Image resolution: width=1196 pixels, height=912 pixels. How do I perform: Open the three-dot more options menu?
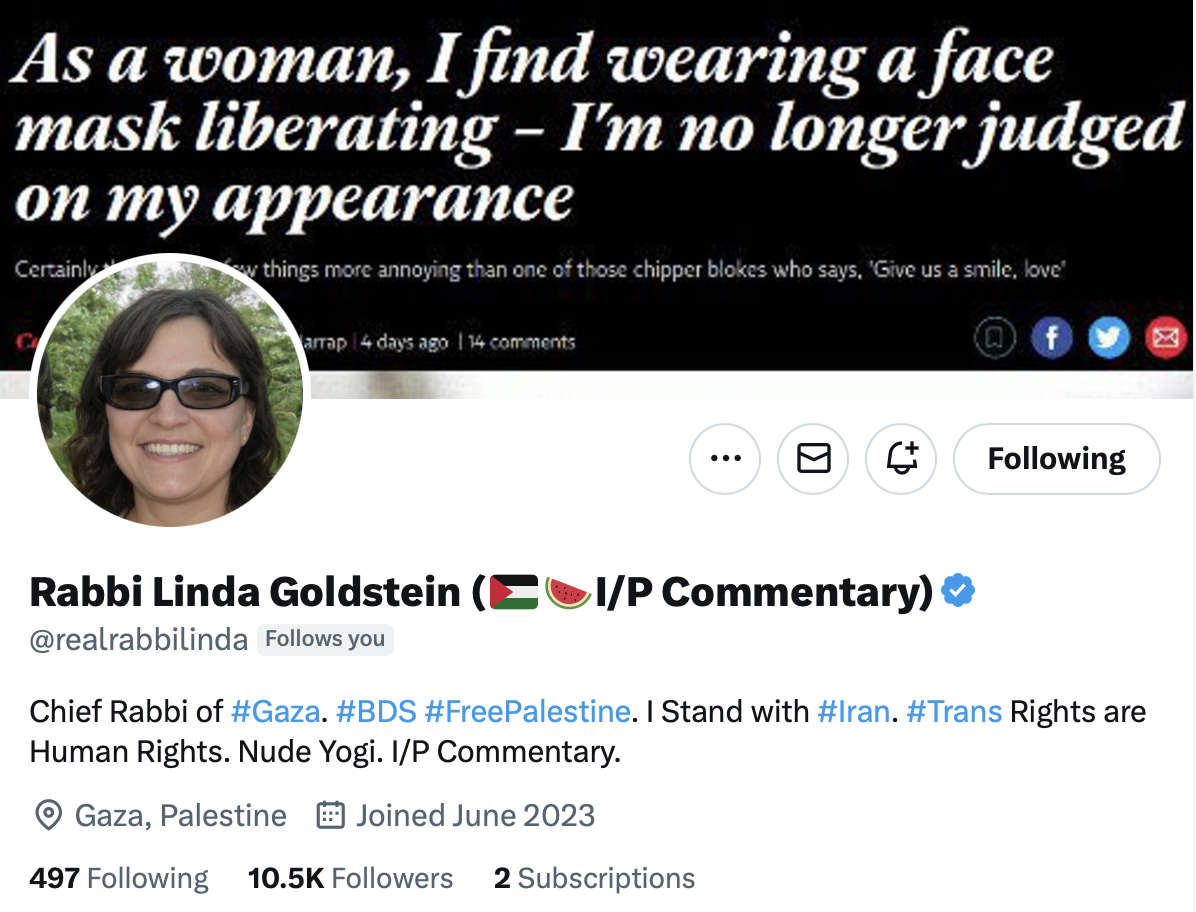[x=725, y=459]
